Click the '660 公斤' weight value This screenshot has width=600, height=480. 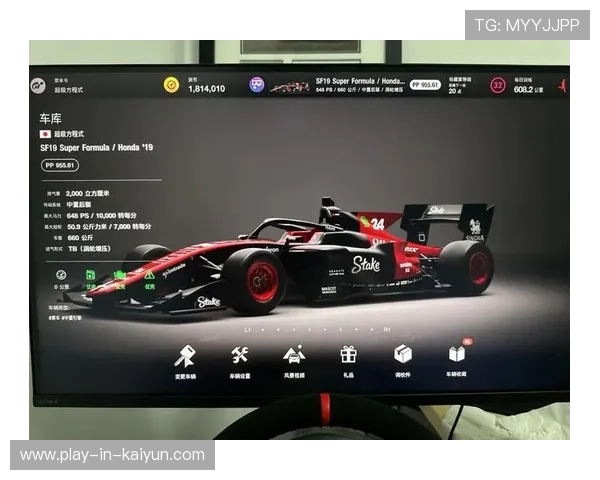click(x=80, y=238)
